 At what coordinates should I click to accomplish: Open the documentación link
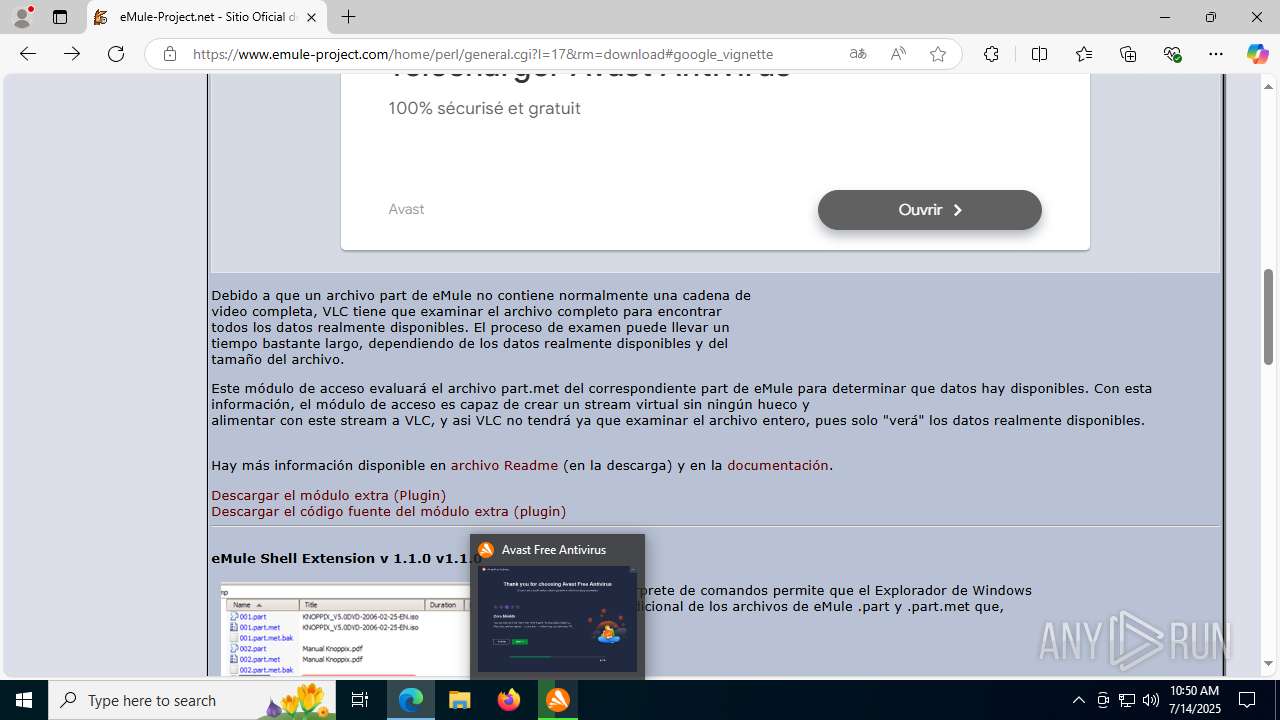778,465
